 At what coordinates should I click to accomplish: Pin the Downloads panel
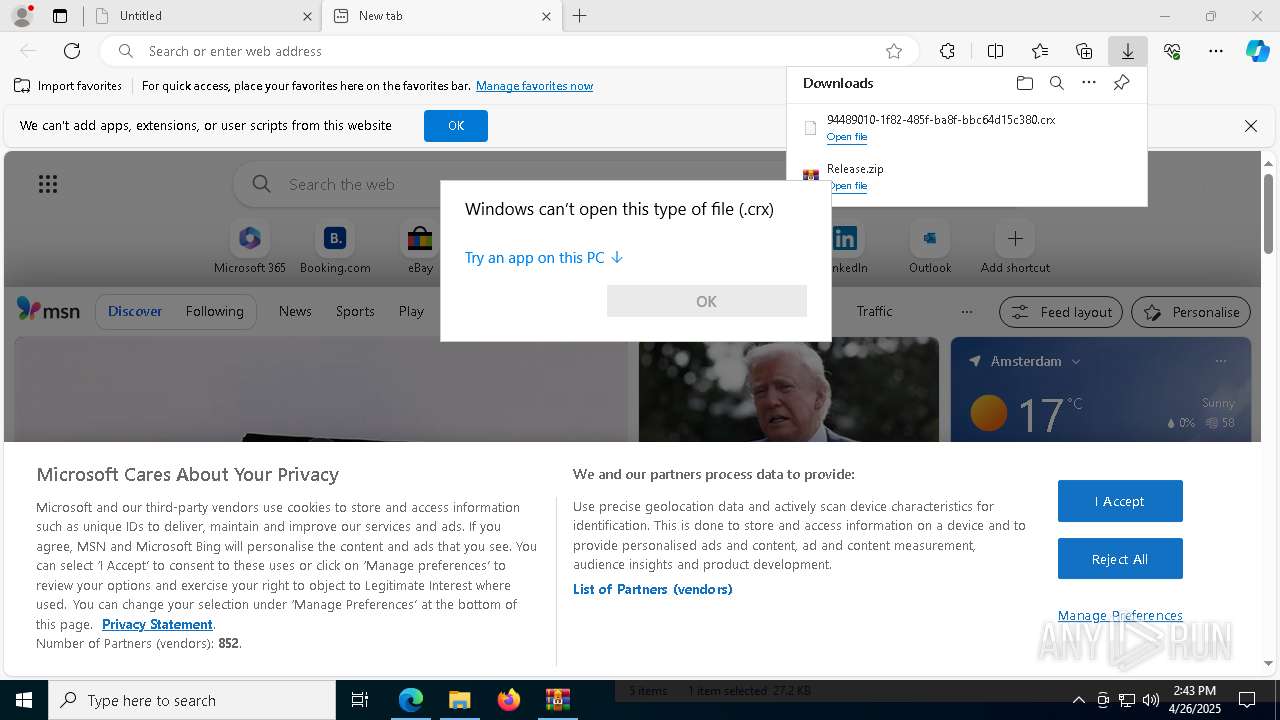click(x=1121, y=83)
